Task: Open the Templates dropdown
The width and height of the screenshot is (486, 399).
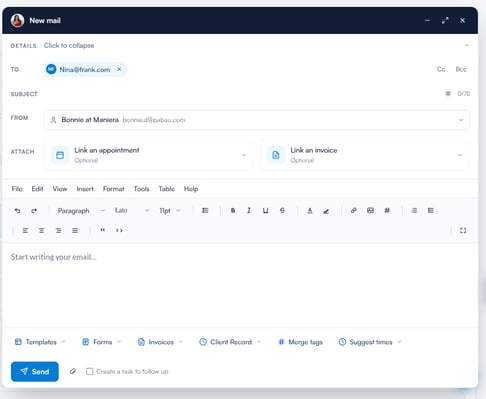Action: pos(40,342)
